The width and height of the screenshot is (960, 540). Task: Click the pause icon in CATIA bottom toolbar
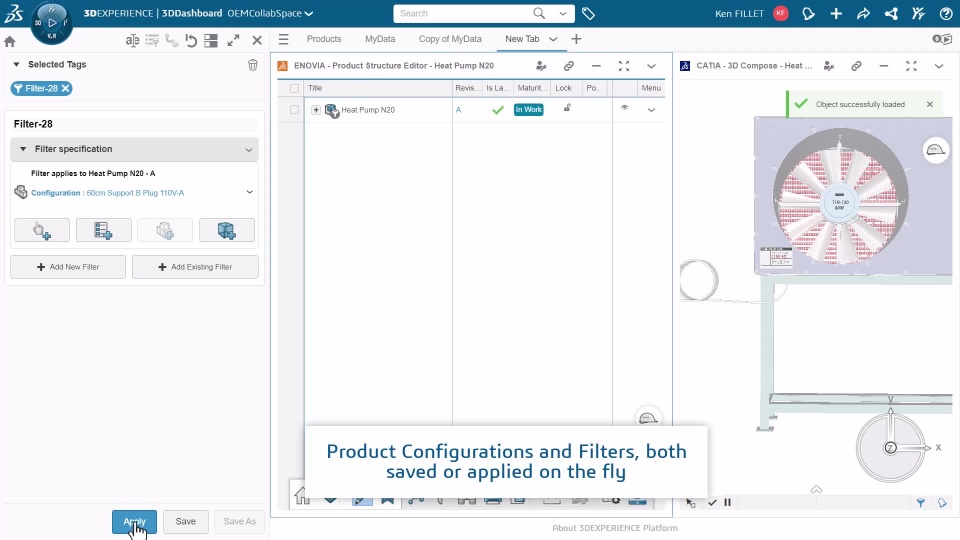pyautogui.click(x=727, y=503)
